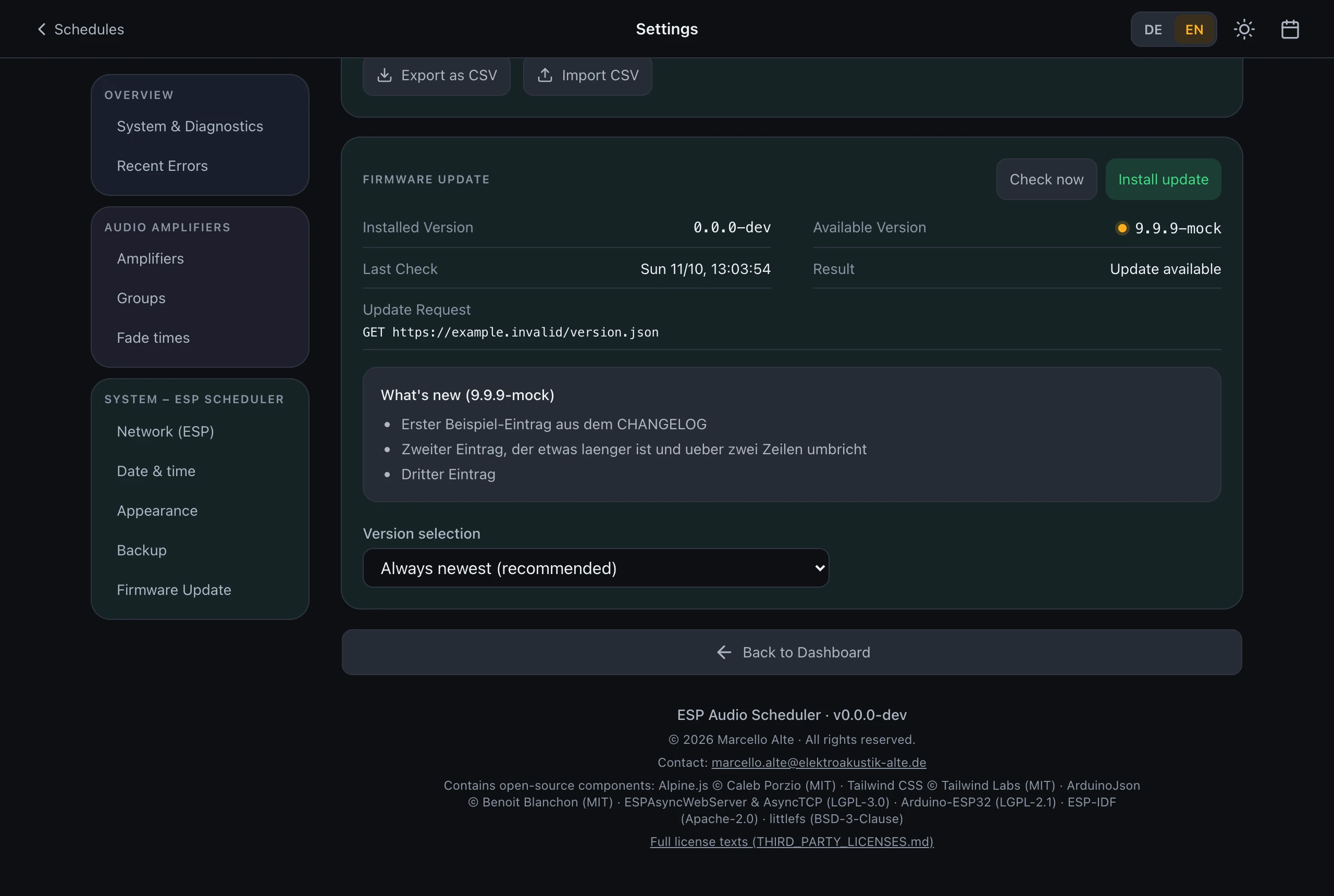Click the update request URL text
The height and width of the screenshot is (896, 1334).
click(x=510, y=332)
